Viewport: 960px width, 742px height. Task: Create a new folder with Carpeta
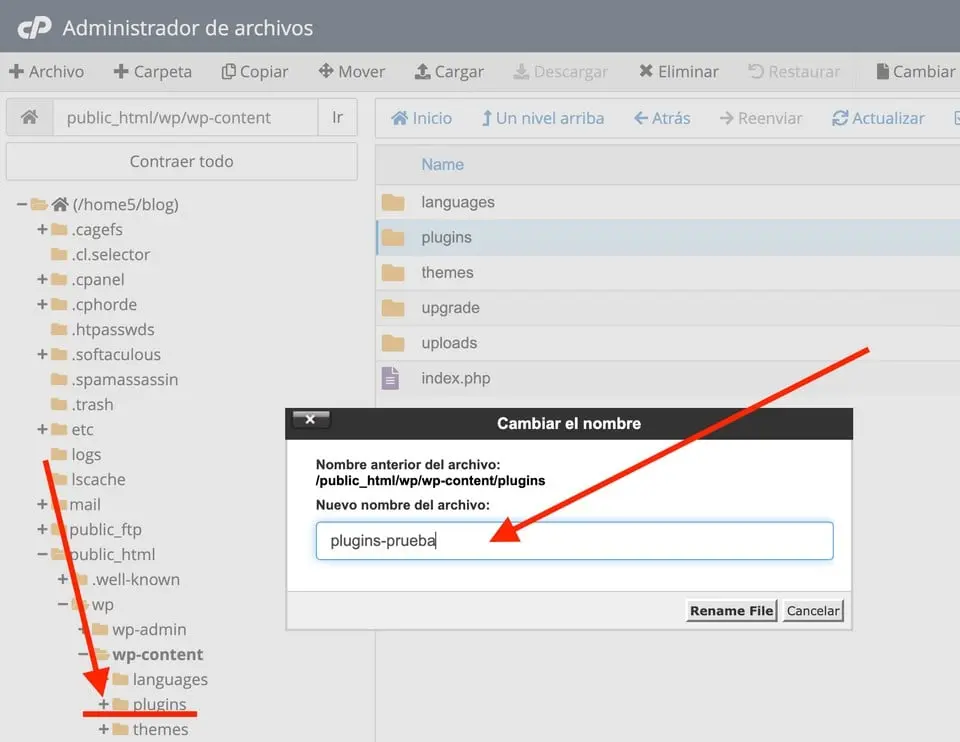click(152, 72)
